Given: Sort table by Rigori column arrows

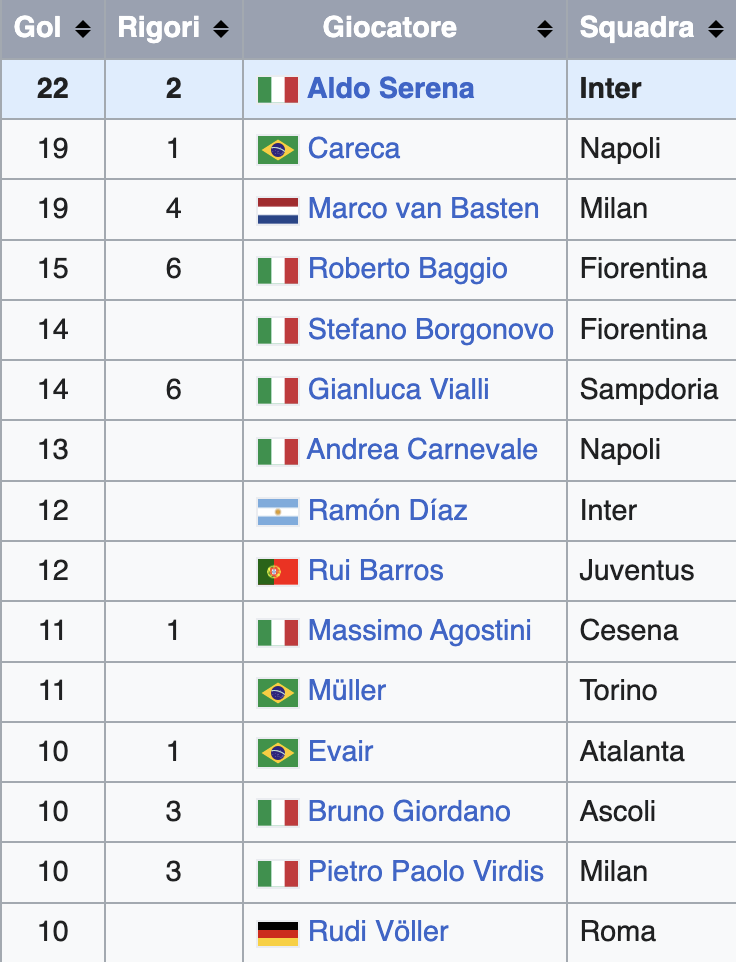Looking at the screenshot, I should (221, 29).
